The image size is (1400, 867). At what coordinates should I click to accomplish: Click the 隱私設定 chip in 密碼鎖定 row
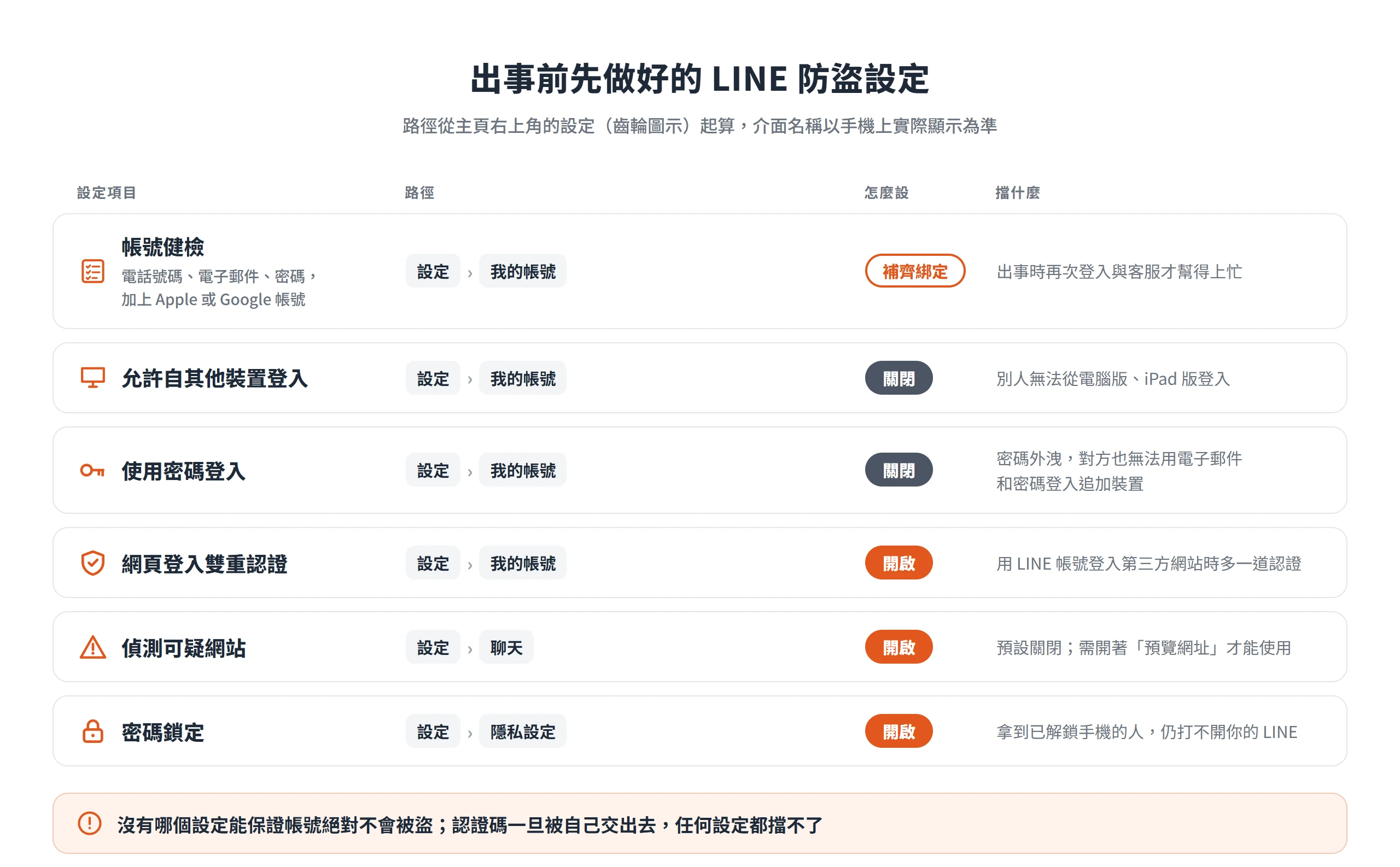[522, 731]
